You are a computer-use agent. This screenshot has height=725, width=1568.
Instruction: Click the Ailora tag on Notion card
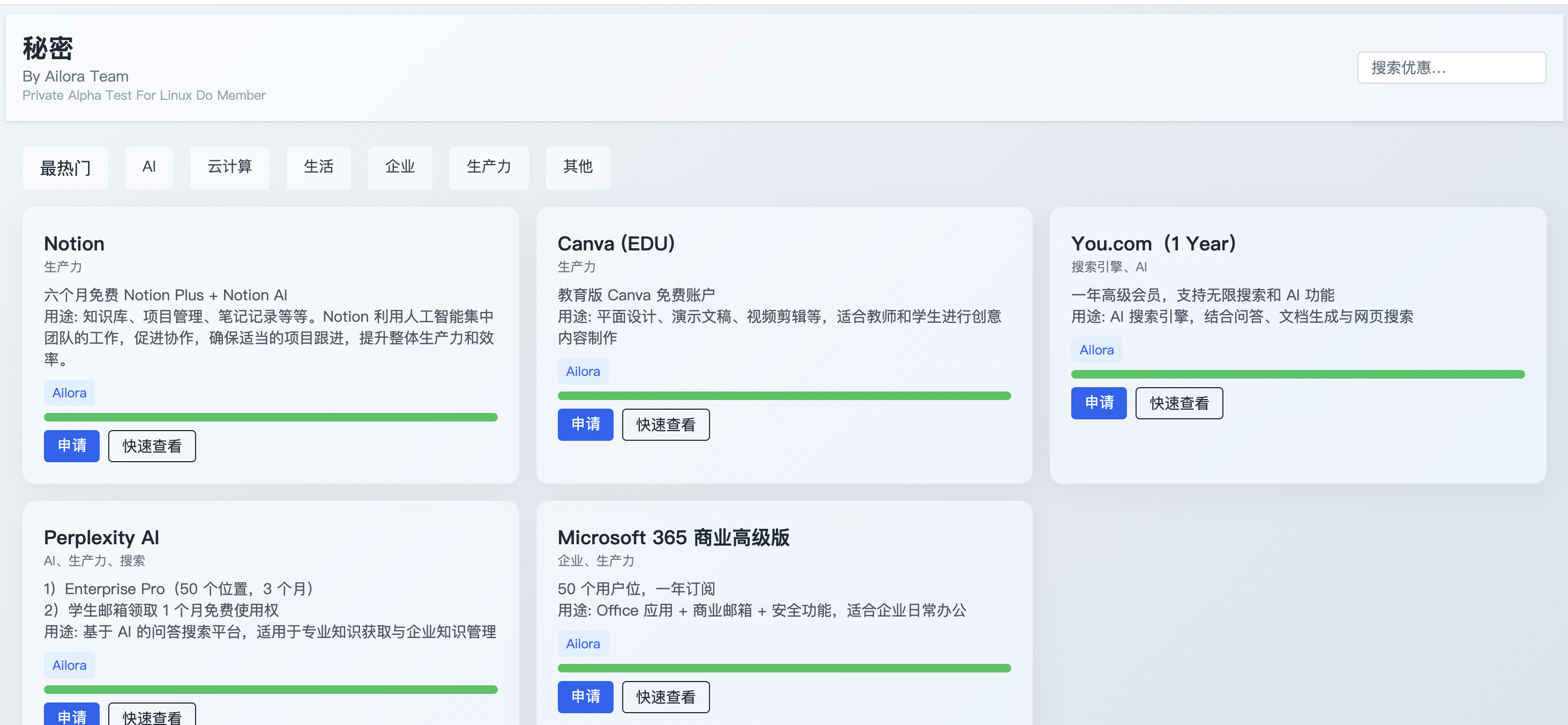pyautogui.click(x=69, y=393)
